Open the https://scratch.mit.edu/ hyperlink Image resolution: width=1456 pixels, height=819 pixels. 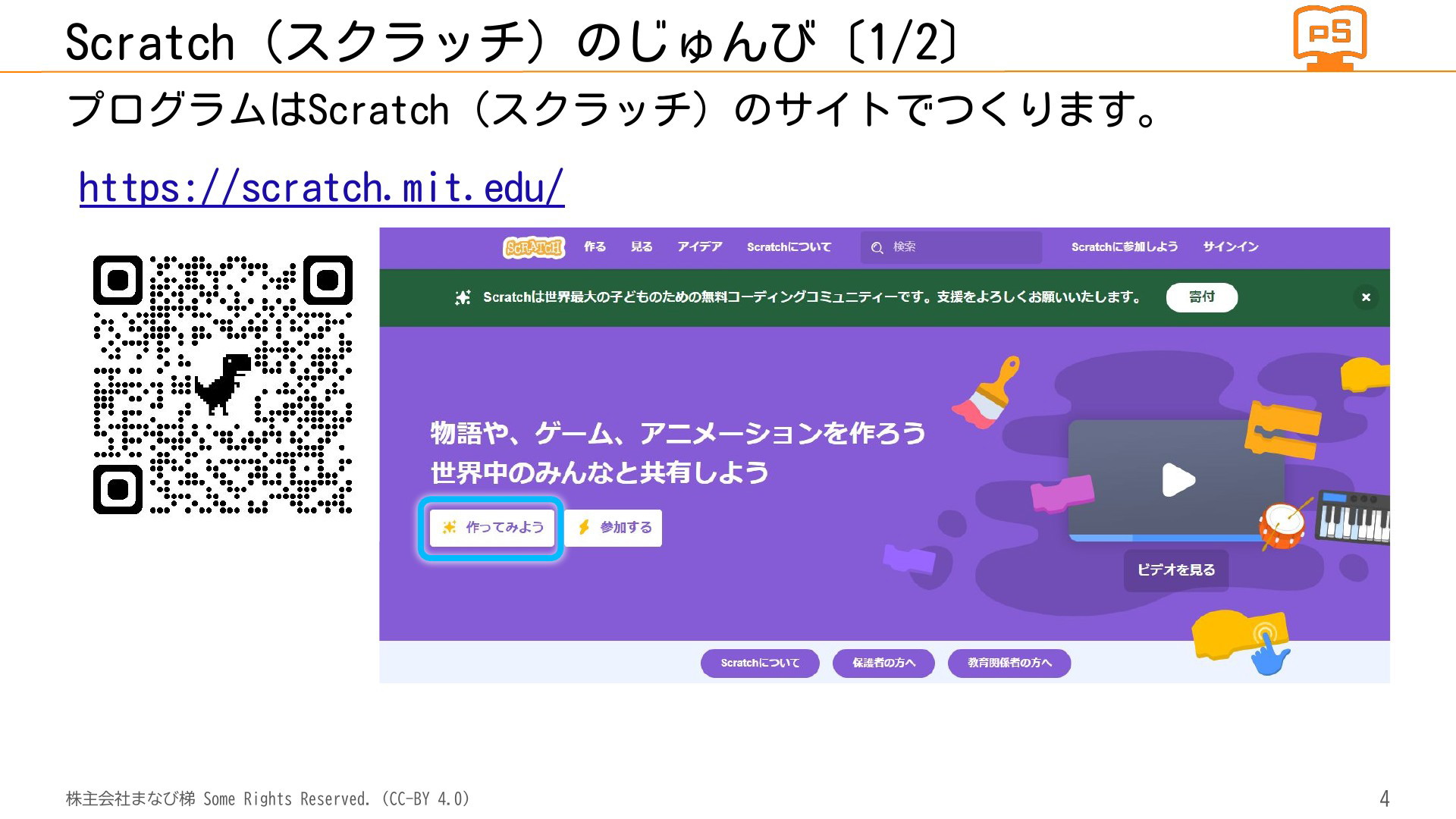pos(322,187)
